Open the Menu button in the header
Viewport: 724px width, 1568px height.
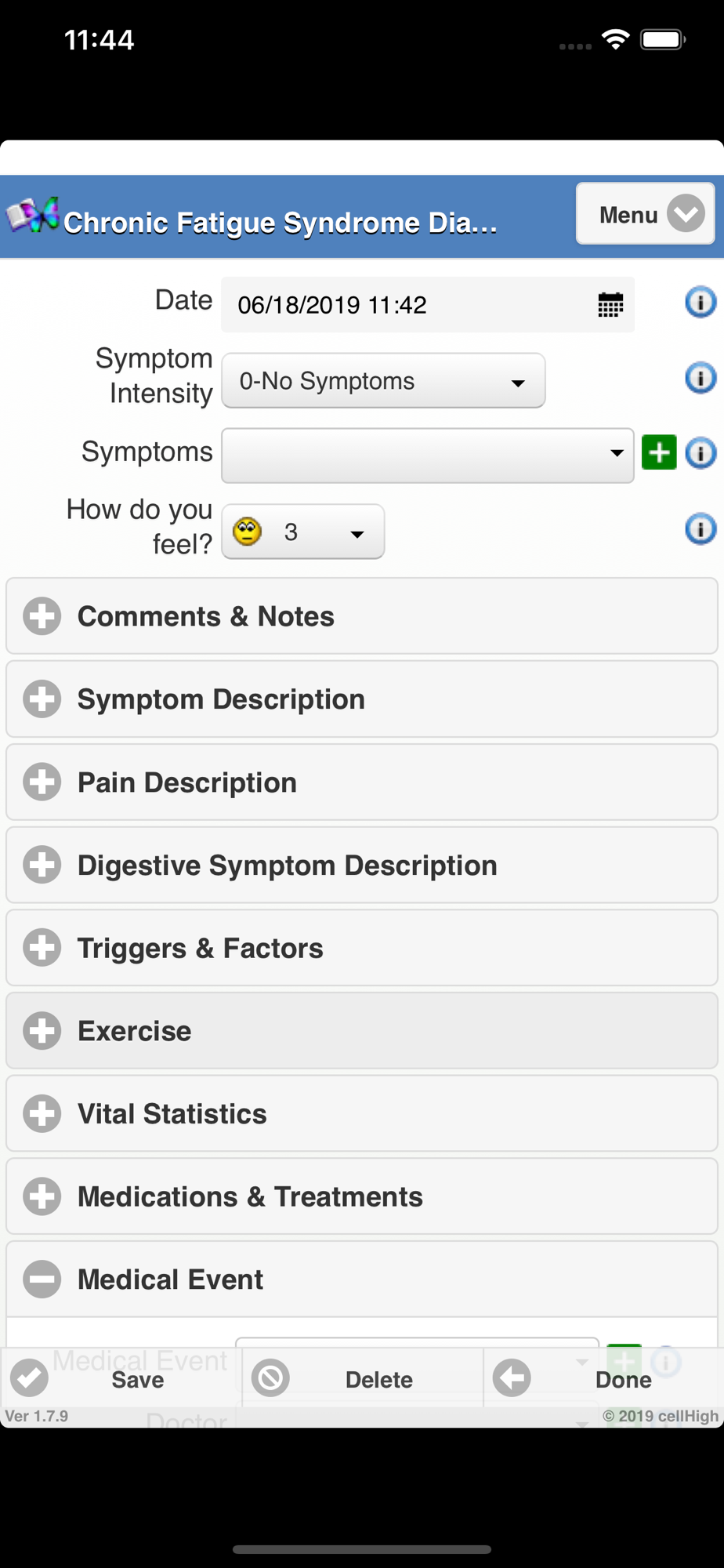(645, 214)
